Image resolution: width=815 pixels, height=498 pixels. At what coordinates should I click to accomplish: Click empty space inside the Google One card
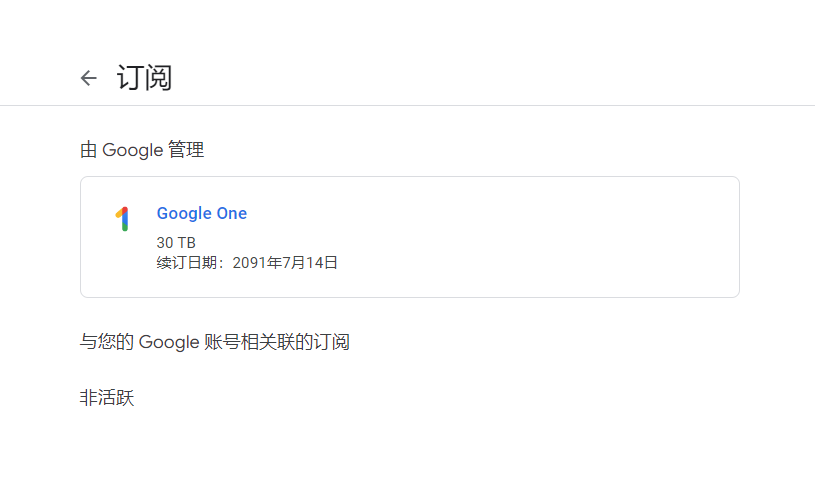tap(520, 237)
